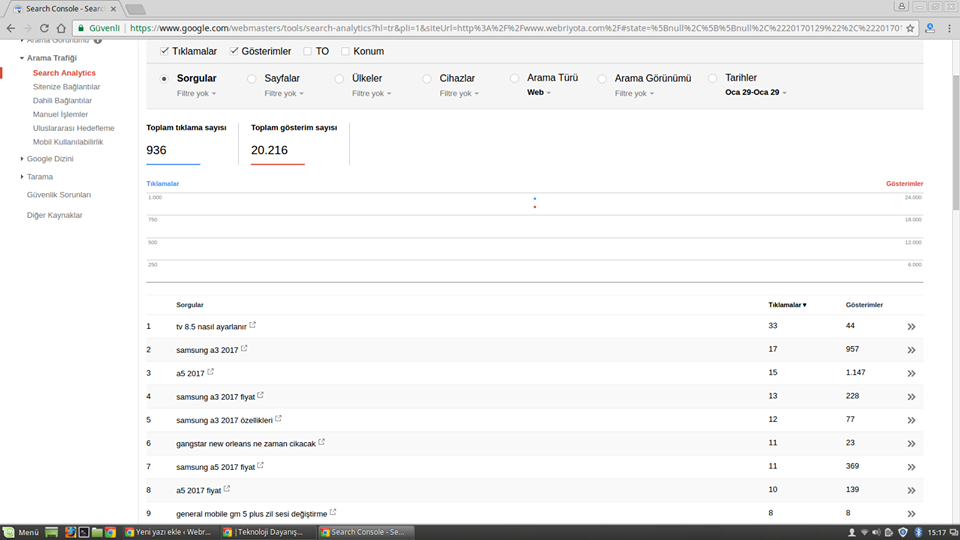Image resolution: width=960 pixels, height=540 pixels.
Task: Open the 'Filtre yok' dropdown under Sayfalar
Action: pos(284,94)
